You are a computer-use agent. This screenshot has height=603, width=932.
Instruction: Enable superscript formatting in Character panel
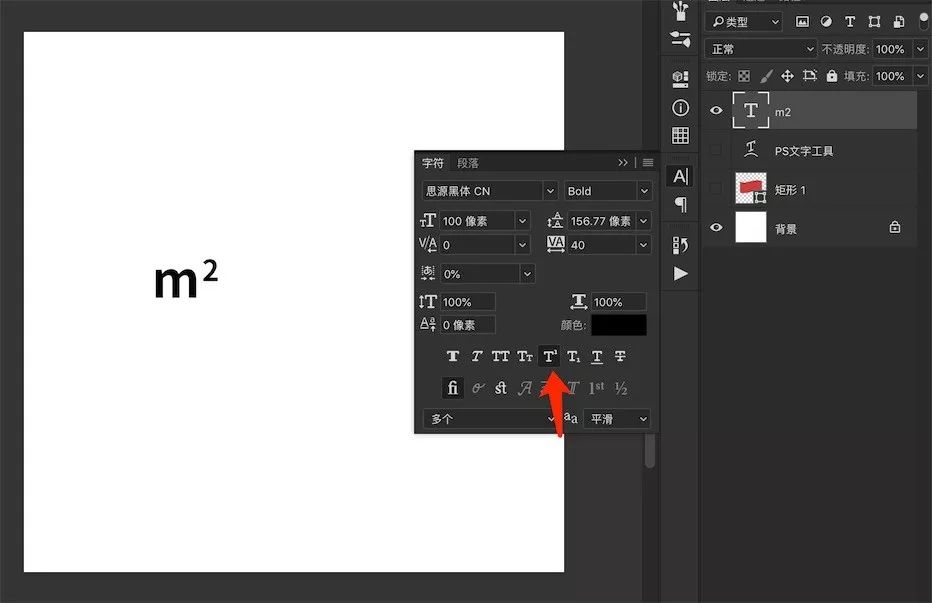[x=548, y=355]
